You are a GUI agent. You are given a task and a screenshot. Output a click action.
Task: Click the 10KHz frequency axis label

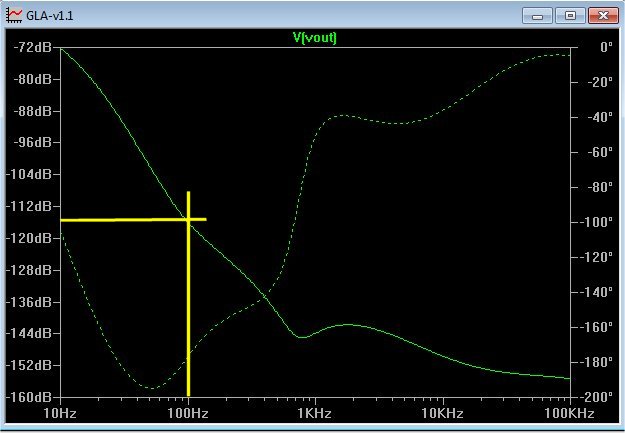[442, 413]
